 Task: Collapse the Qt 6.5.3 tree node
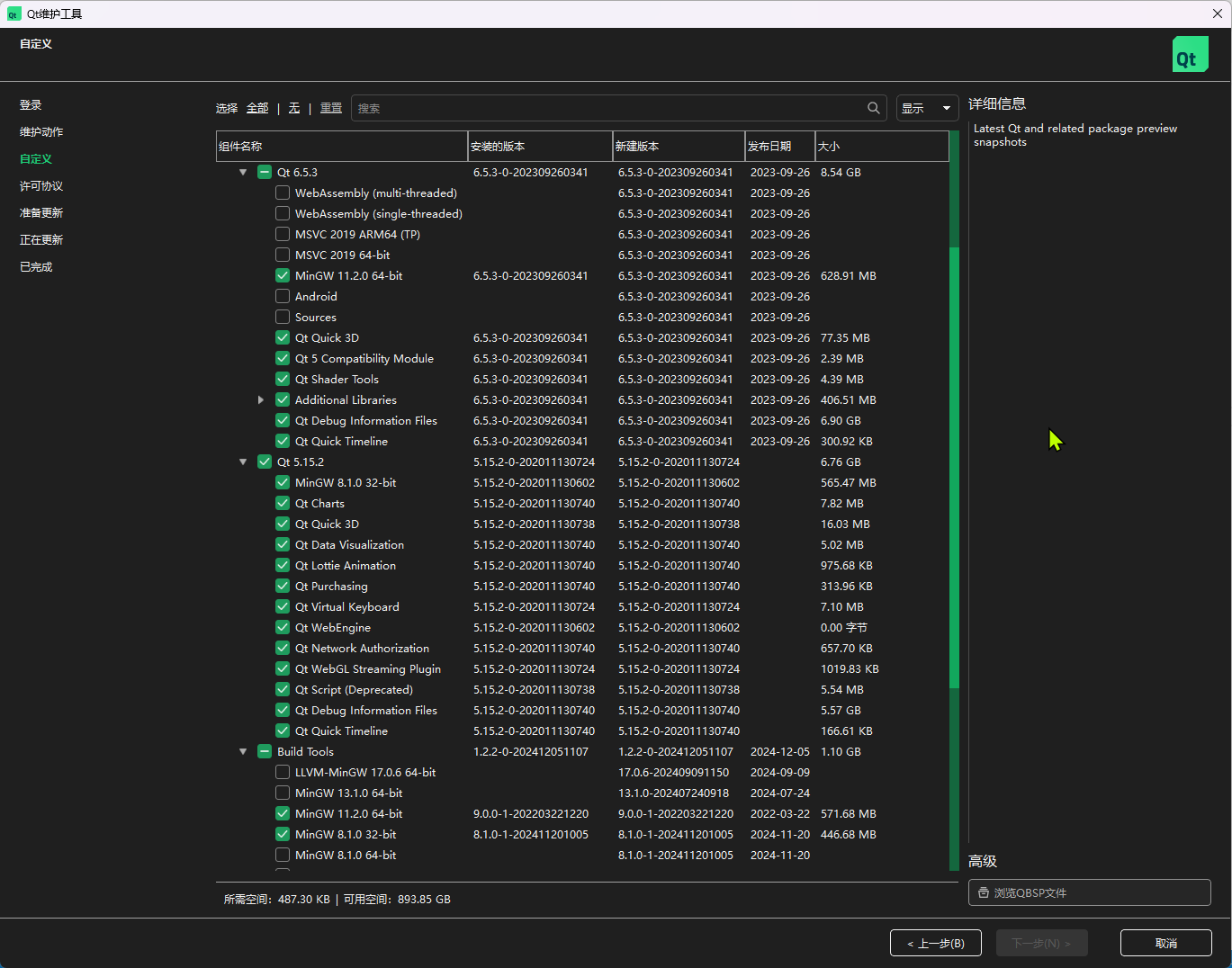point(243,172)
